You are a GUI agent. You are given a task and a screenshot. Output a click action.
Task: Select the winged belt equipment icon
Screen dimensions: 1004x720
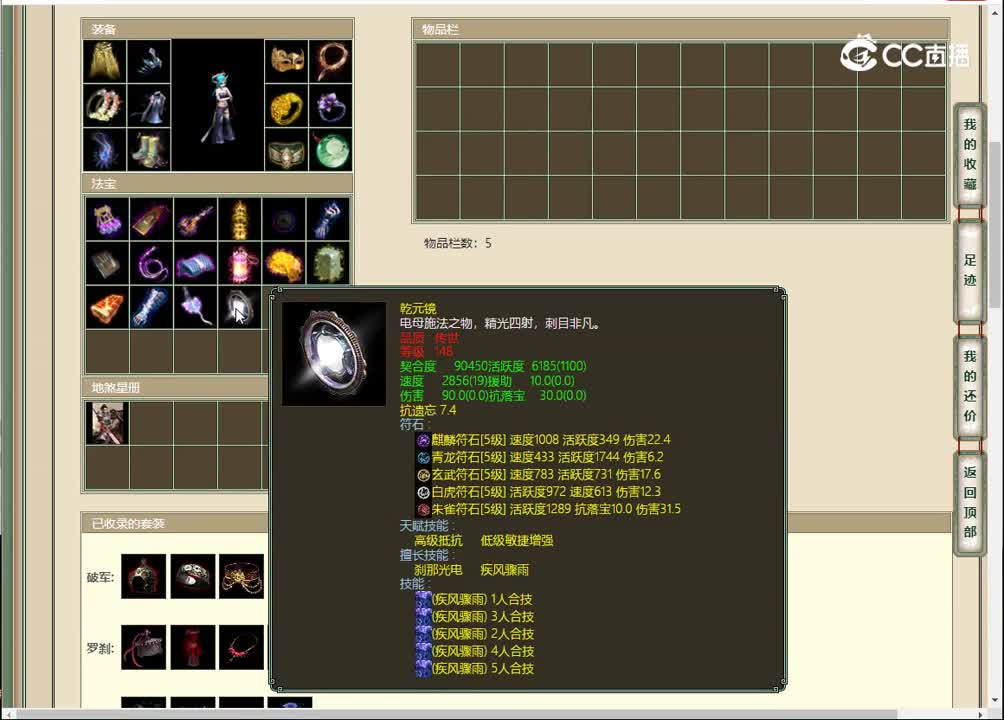click(x=286, y=150)
